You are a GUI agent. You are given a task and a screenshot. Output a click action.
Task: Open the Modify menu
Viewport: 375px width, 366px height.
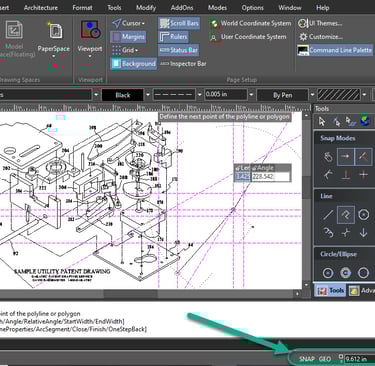(146, 7)
